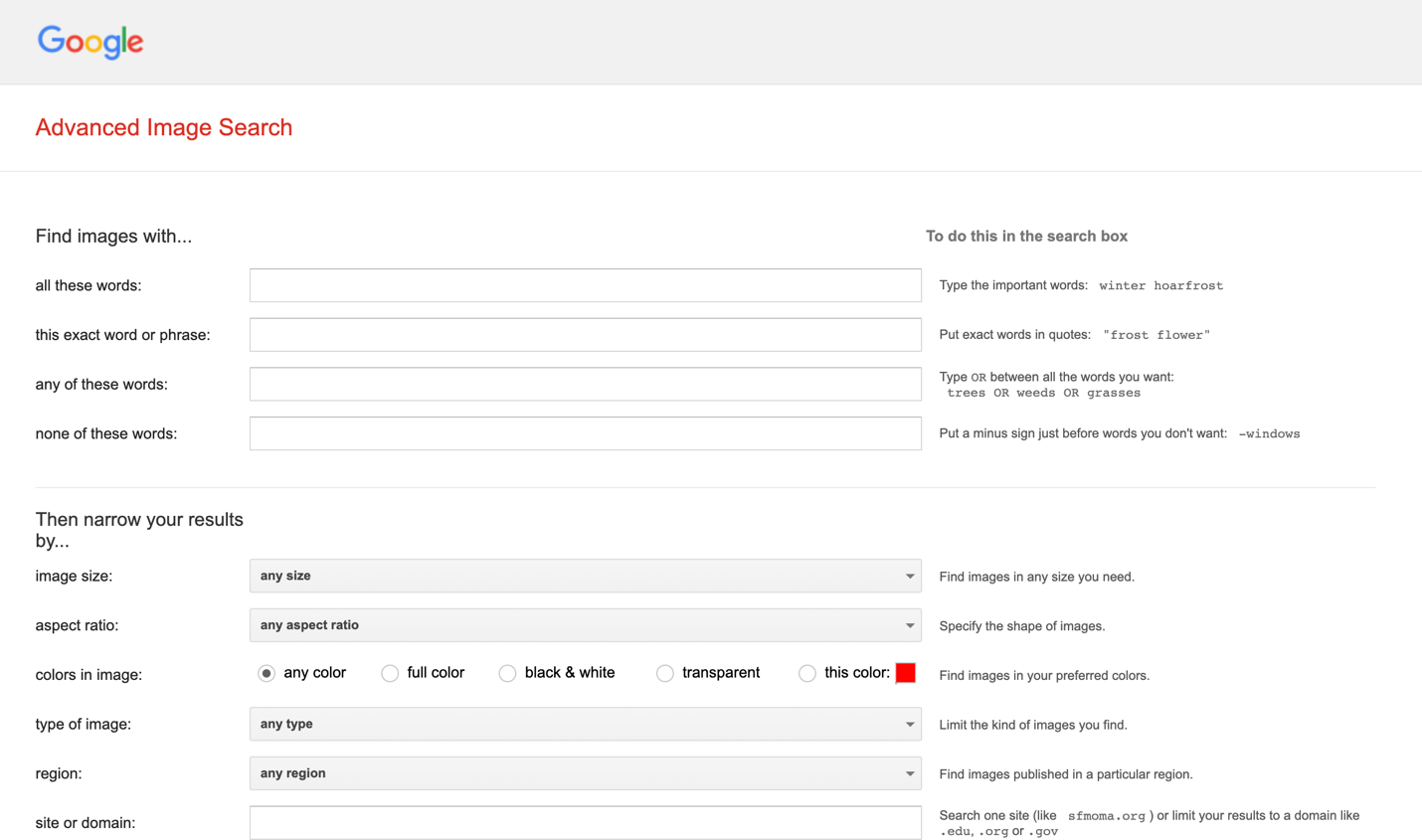The width and height of the screenshot is (1422, 840).
Task: Select the 'this color' radio button
Action: (x=807, y=674)
